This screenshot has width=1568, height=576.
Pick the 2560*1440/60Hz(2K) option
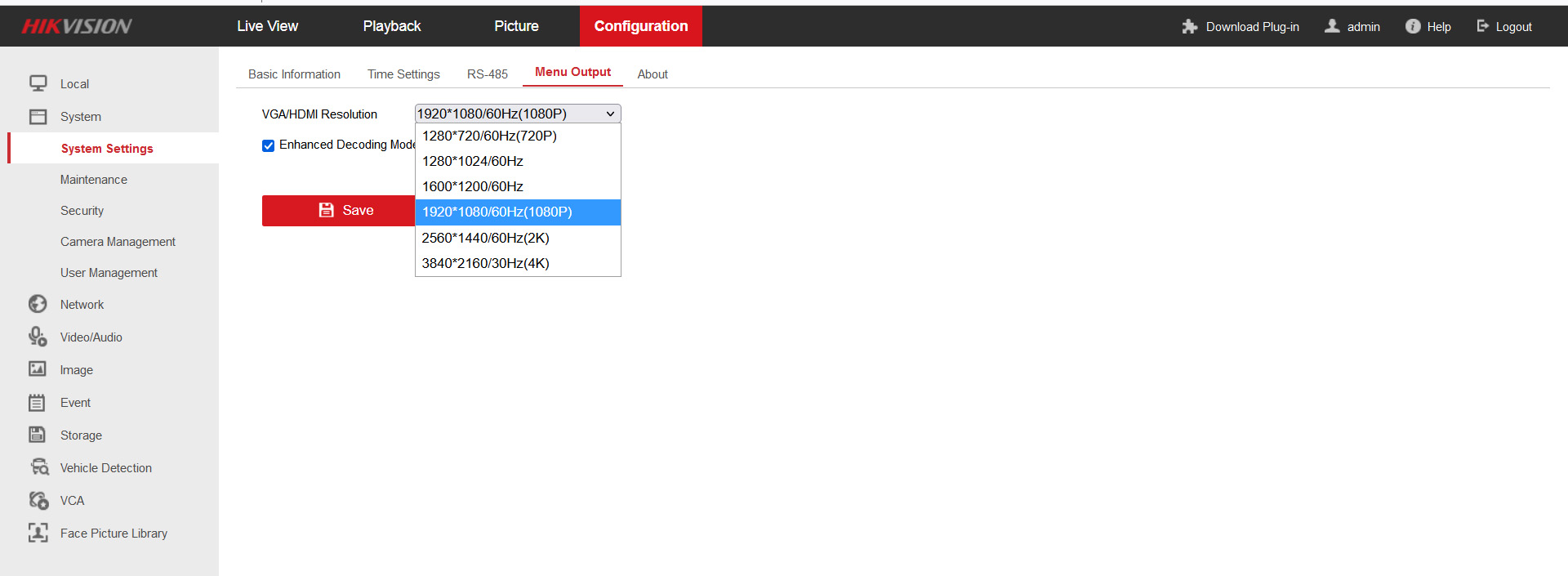(x=485, y=238)
